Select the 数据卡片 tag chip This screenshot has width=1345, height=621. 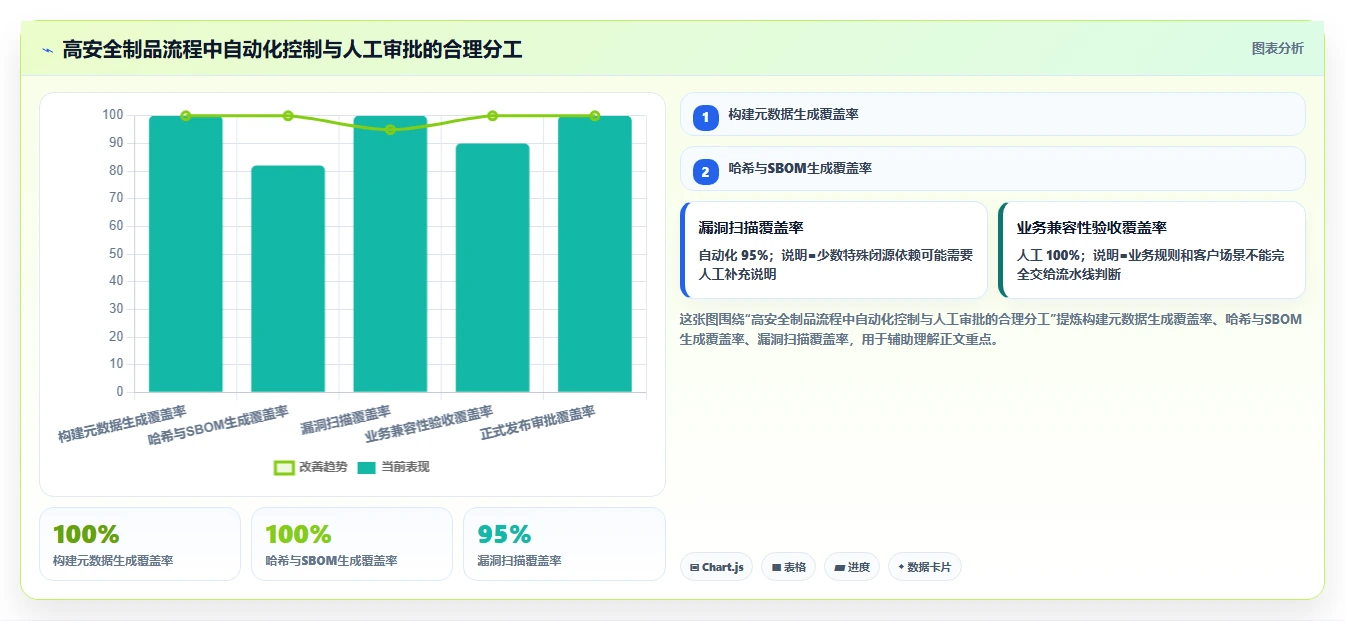[925, 567]
